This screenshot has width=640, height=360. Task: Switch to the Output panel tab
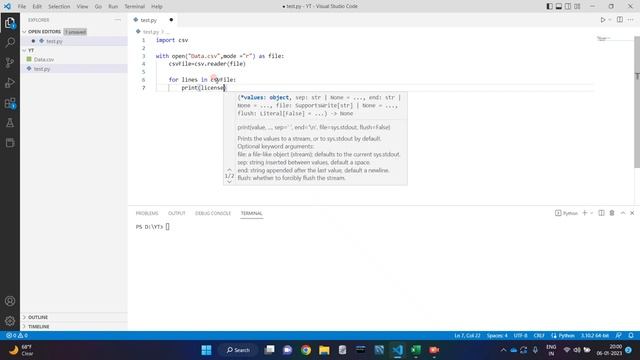(x=177, y=213)
